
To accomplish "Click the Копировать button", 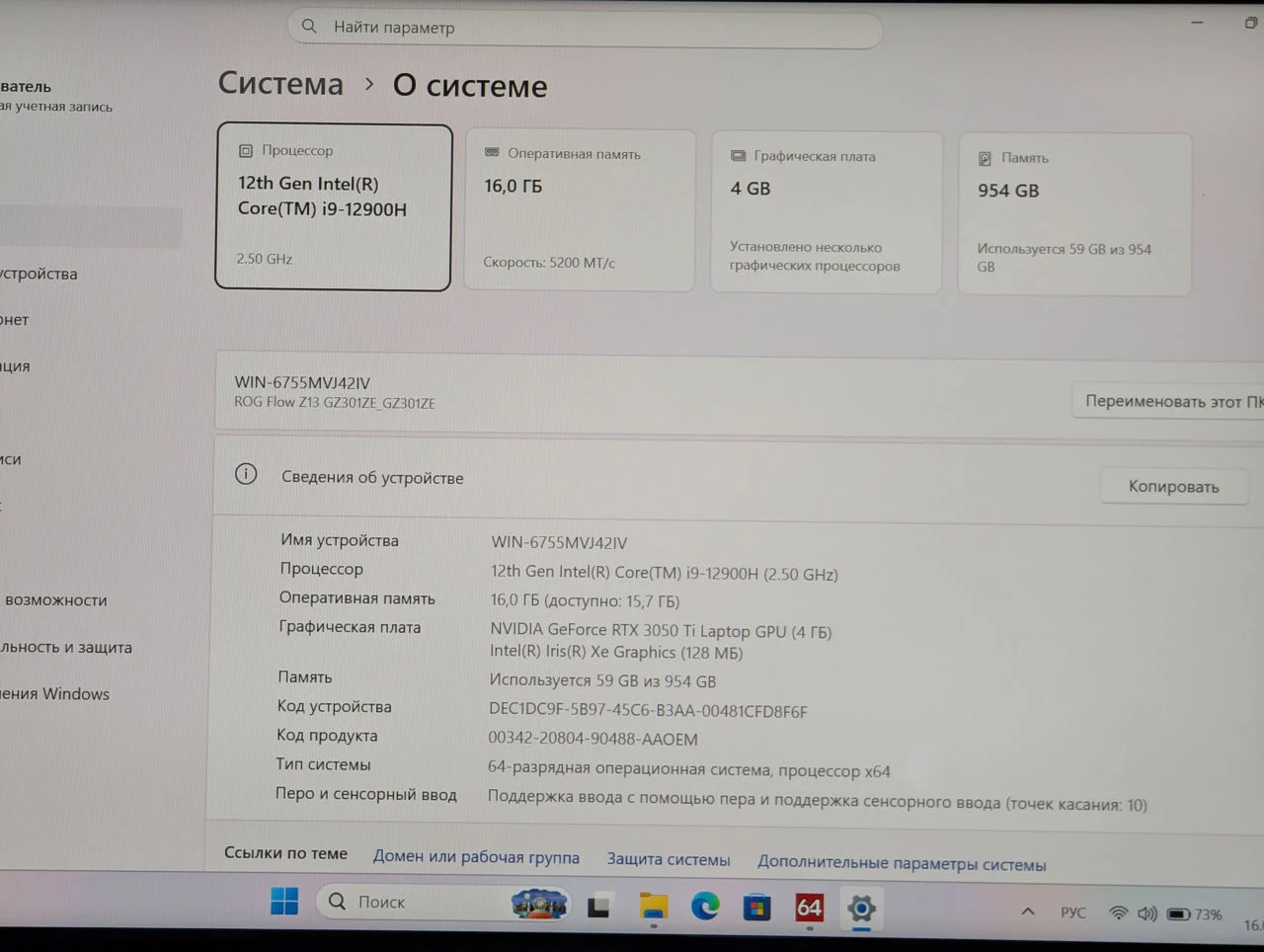I will pyautogui.click(x=1173, y=486).
